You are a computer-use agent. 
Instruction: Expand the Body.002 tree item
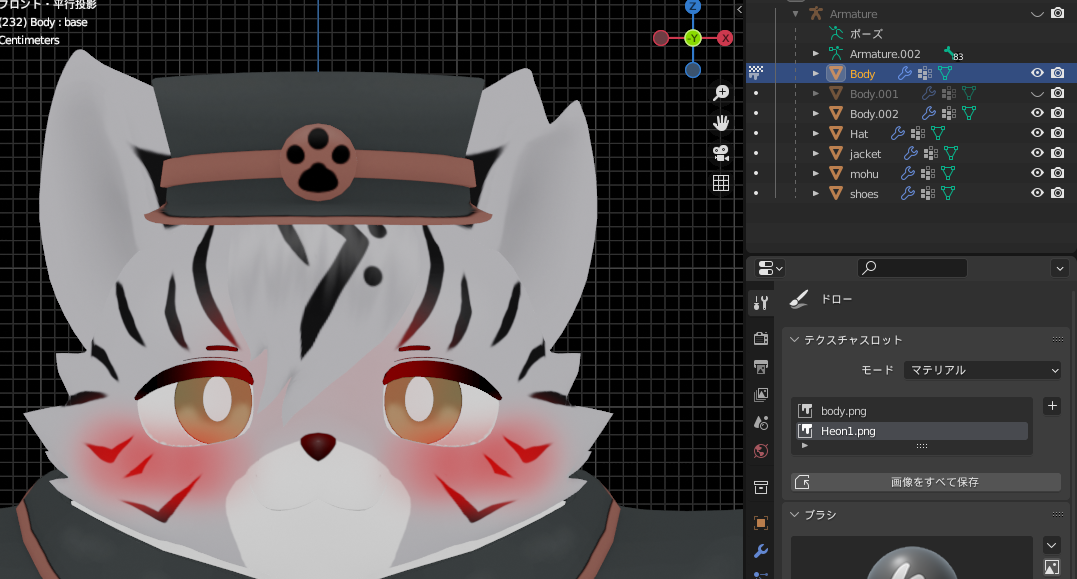click(816, 113)
